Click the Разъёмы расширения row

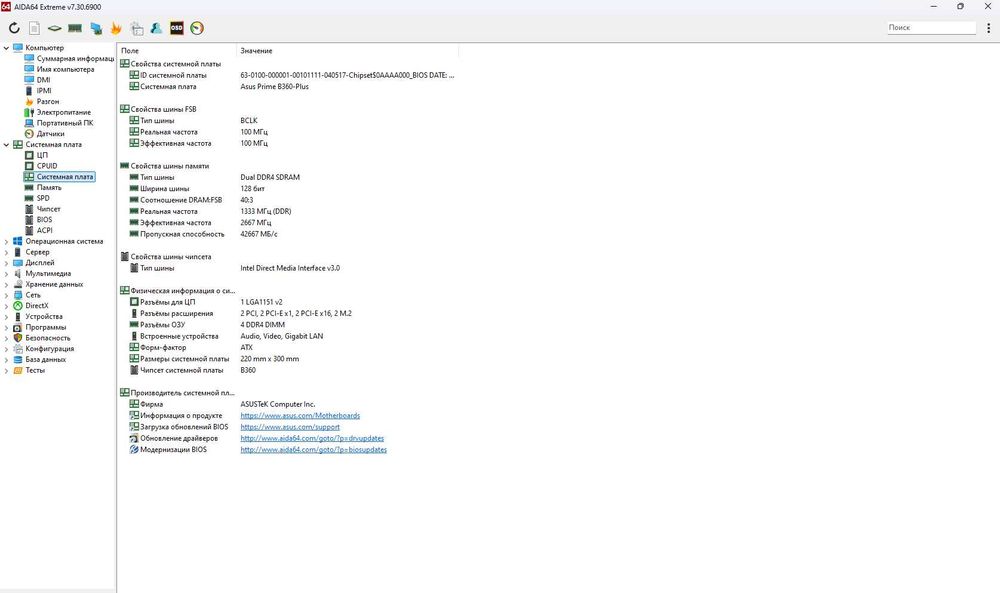[240, 314]
